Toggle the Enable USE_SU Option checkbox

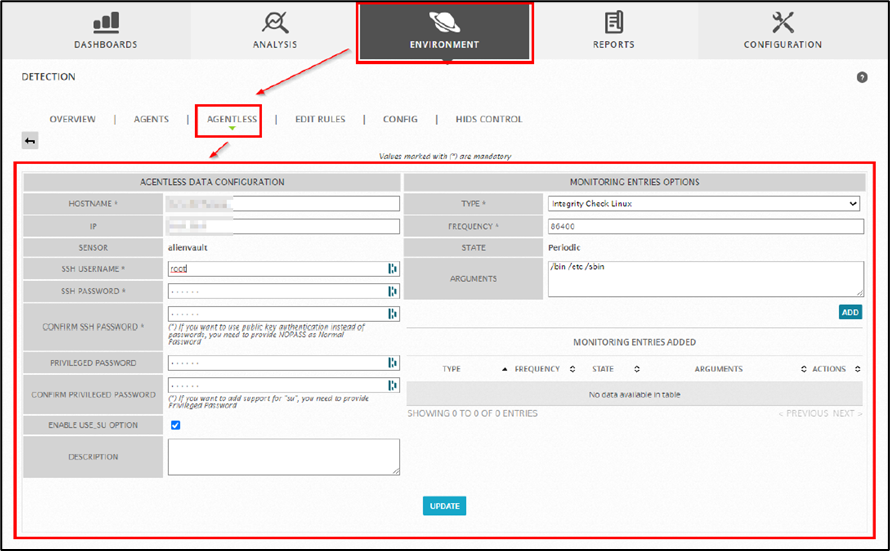pos(176,425)
